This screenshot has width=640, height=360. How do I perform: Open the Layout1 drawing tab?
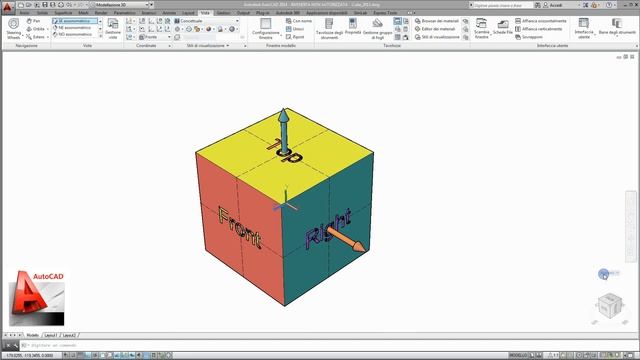coord(51,335)
